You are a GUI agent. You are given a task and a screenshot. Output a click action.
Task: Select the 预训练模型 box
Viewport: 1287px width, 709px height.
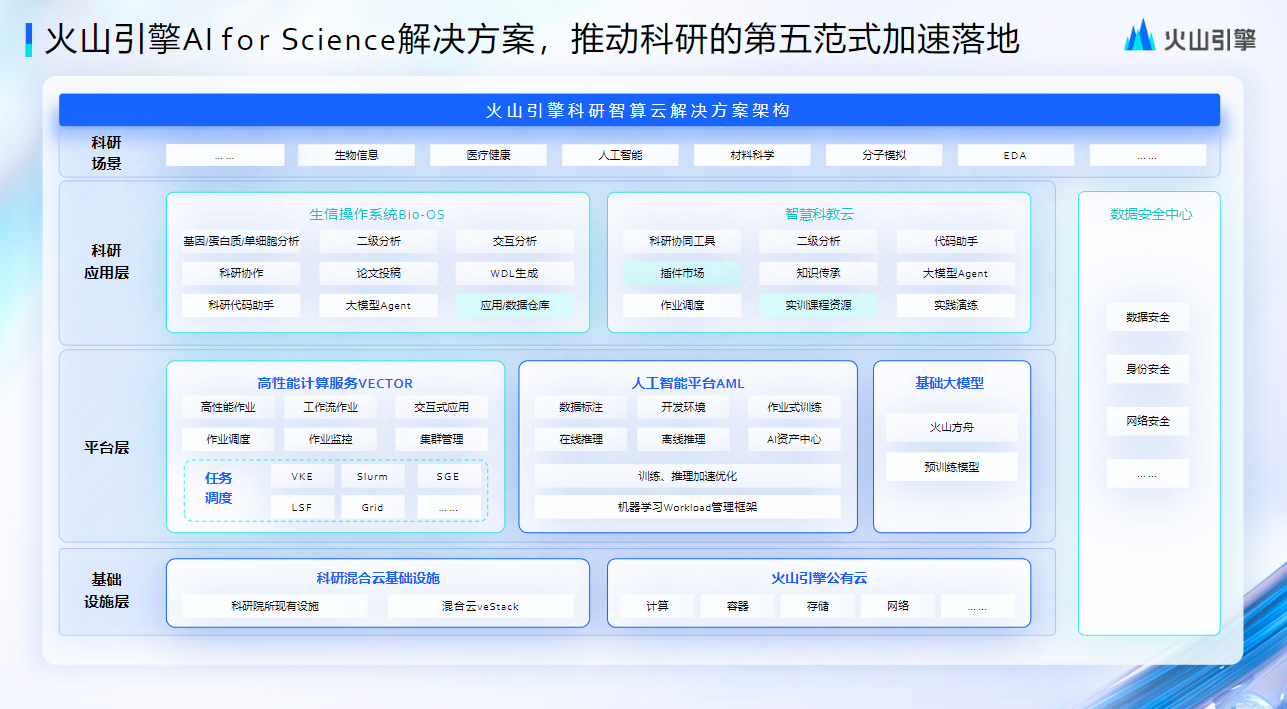952,466
